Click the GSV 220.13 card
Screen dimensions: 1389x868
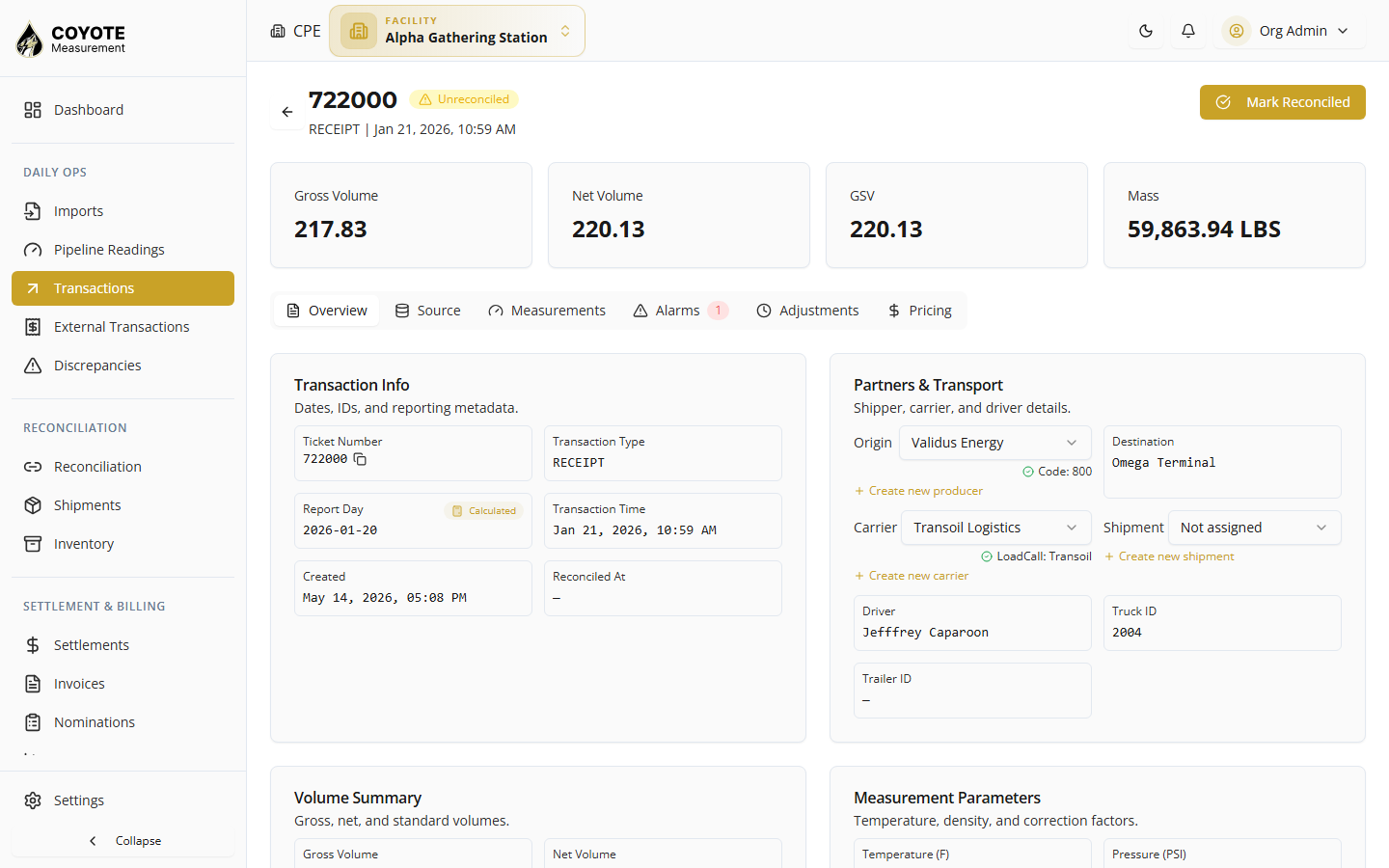(x=957, y=215)
